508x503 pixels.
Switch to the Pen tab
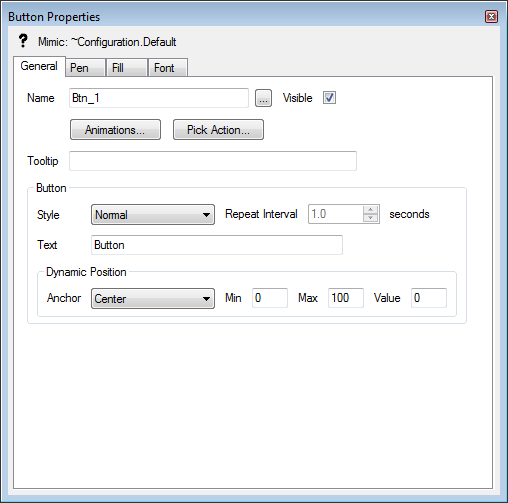86,68
